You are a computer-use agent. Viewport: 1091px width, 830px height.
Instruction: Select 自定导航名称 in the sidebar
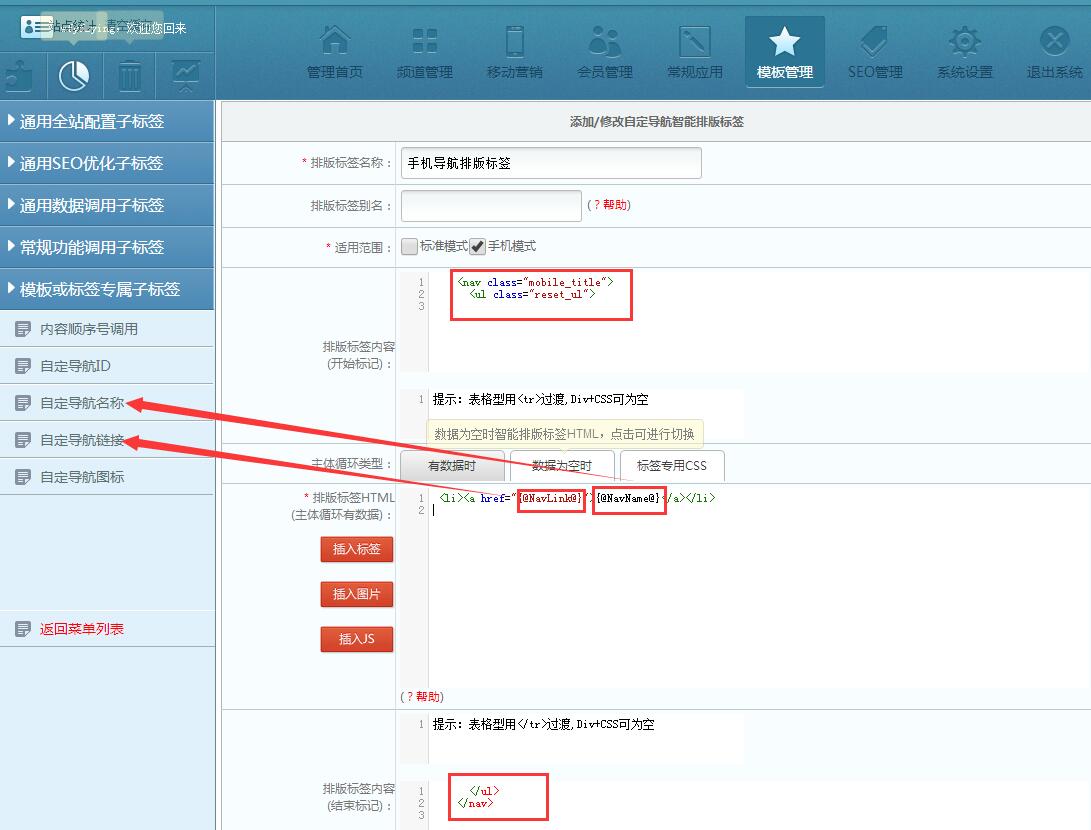point(82,403)
